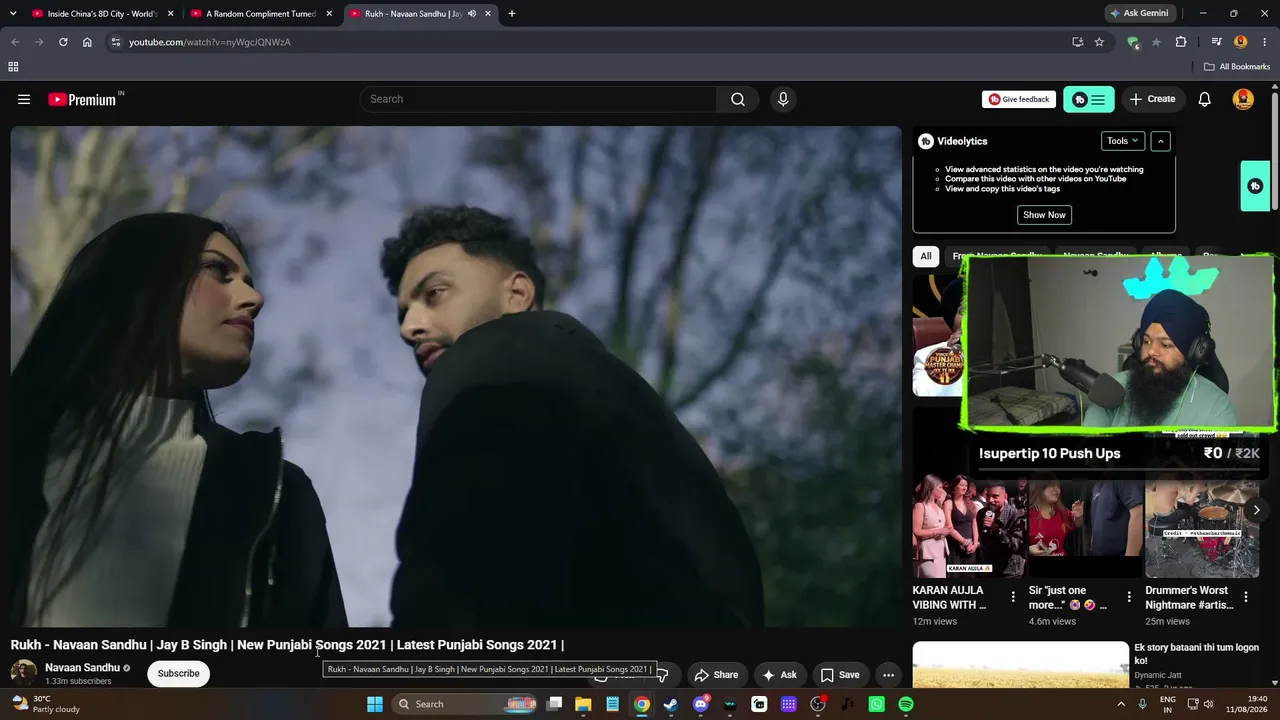Mute the Rukh tab audio
The height and width of the screenshot is (720, 1280).
471,14
